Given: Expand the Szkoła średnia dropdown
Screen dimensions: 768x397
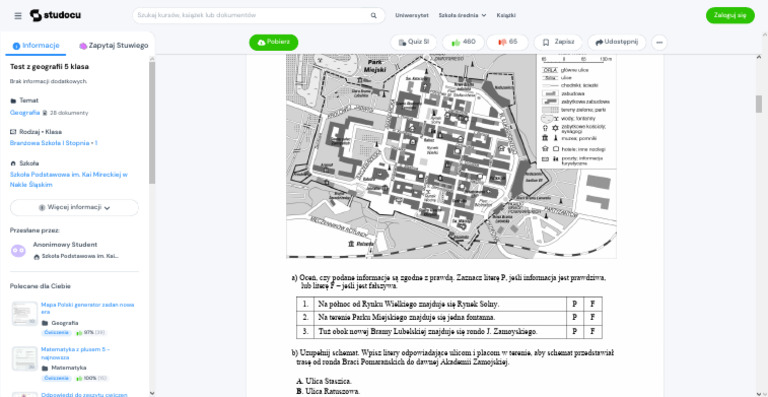Looking at the screenshot, I should pos(462,16).
